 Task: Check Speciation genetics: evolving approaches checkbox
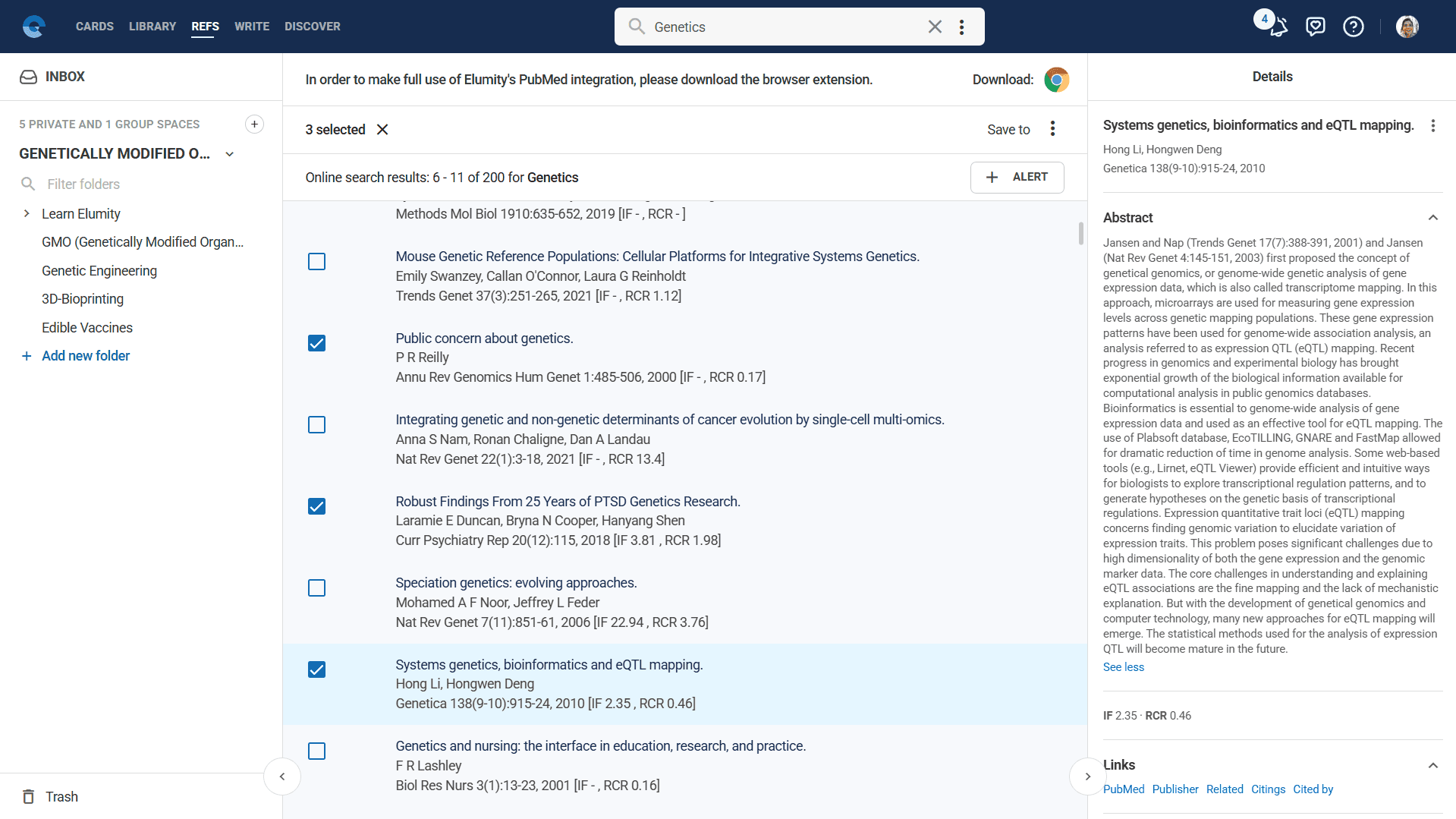pyautogui.click(x=316, y=588)
